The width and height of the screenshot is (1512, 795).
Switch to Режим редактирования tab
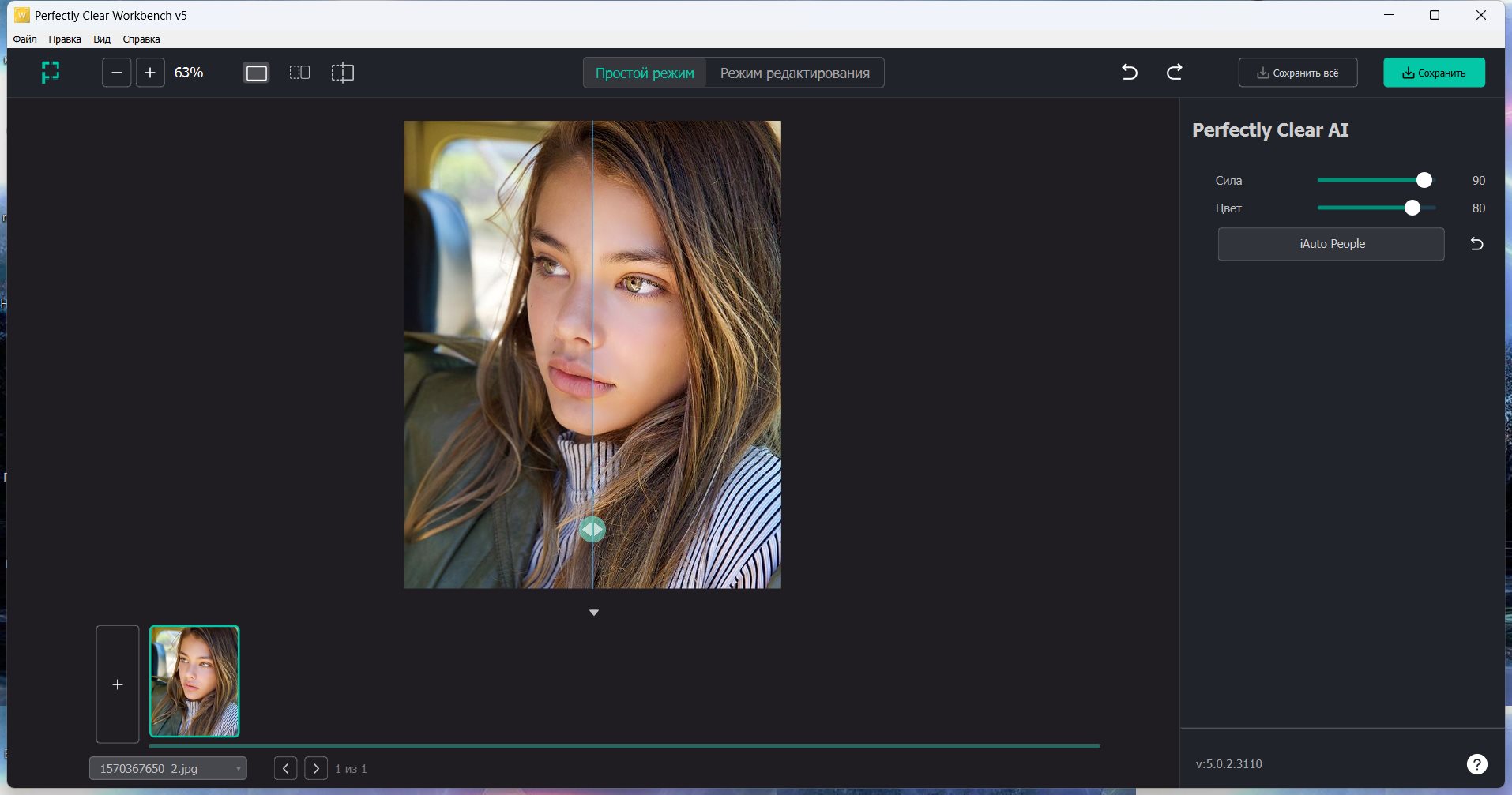click(x=795, y=73)
